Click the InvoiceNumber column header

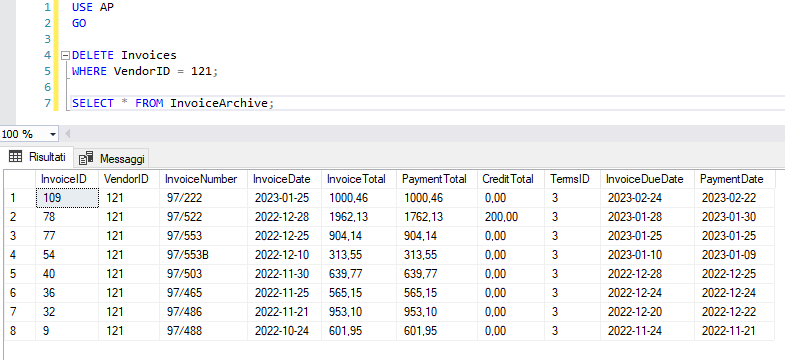(203, 179)
